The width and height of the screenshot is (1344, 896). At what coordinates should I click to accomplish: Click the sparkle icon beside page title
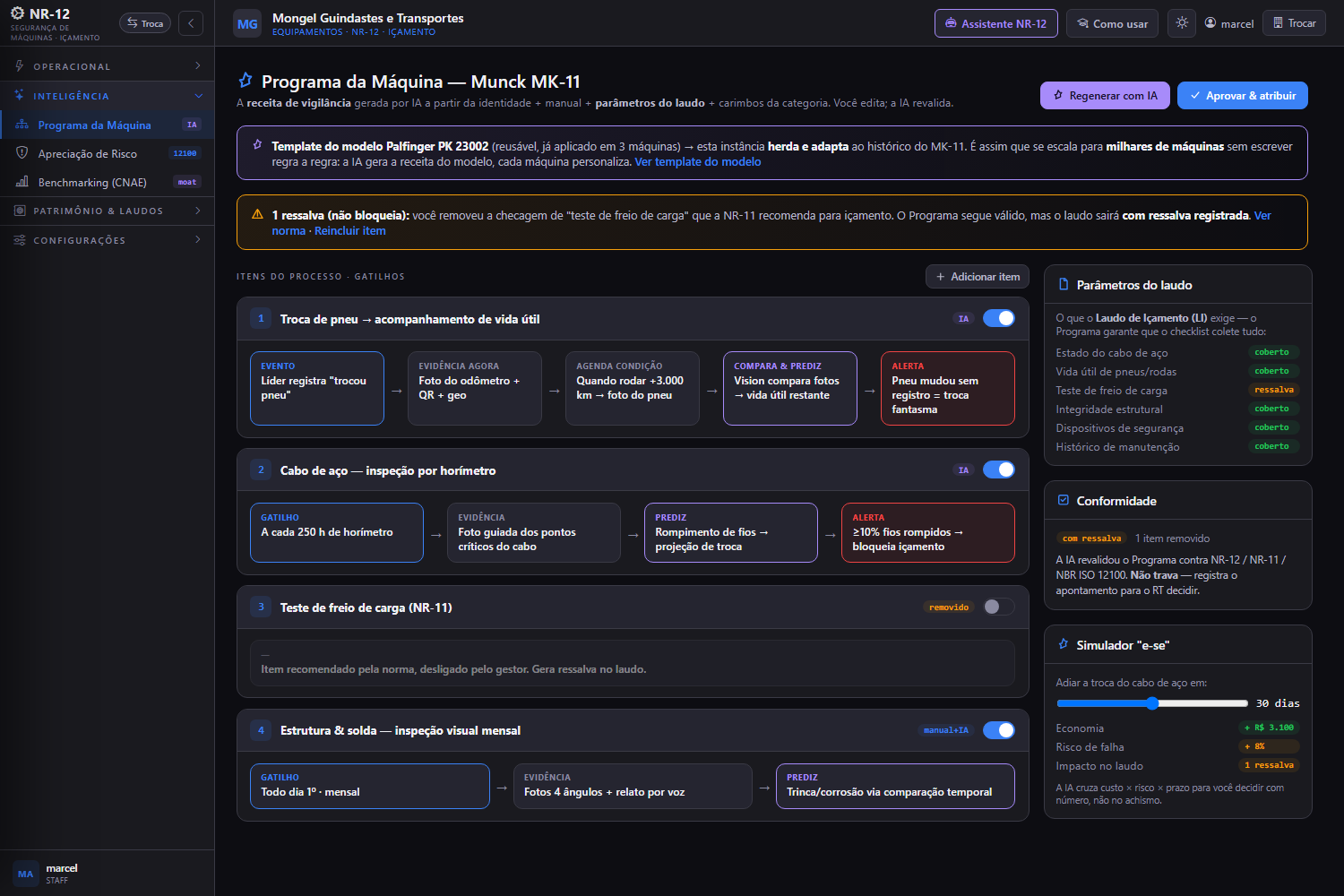[x=245, y=81]
